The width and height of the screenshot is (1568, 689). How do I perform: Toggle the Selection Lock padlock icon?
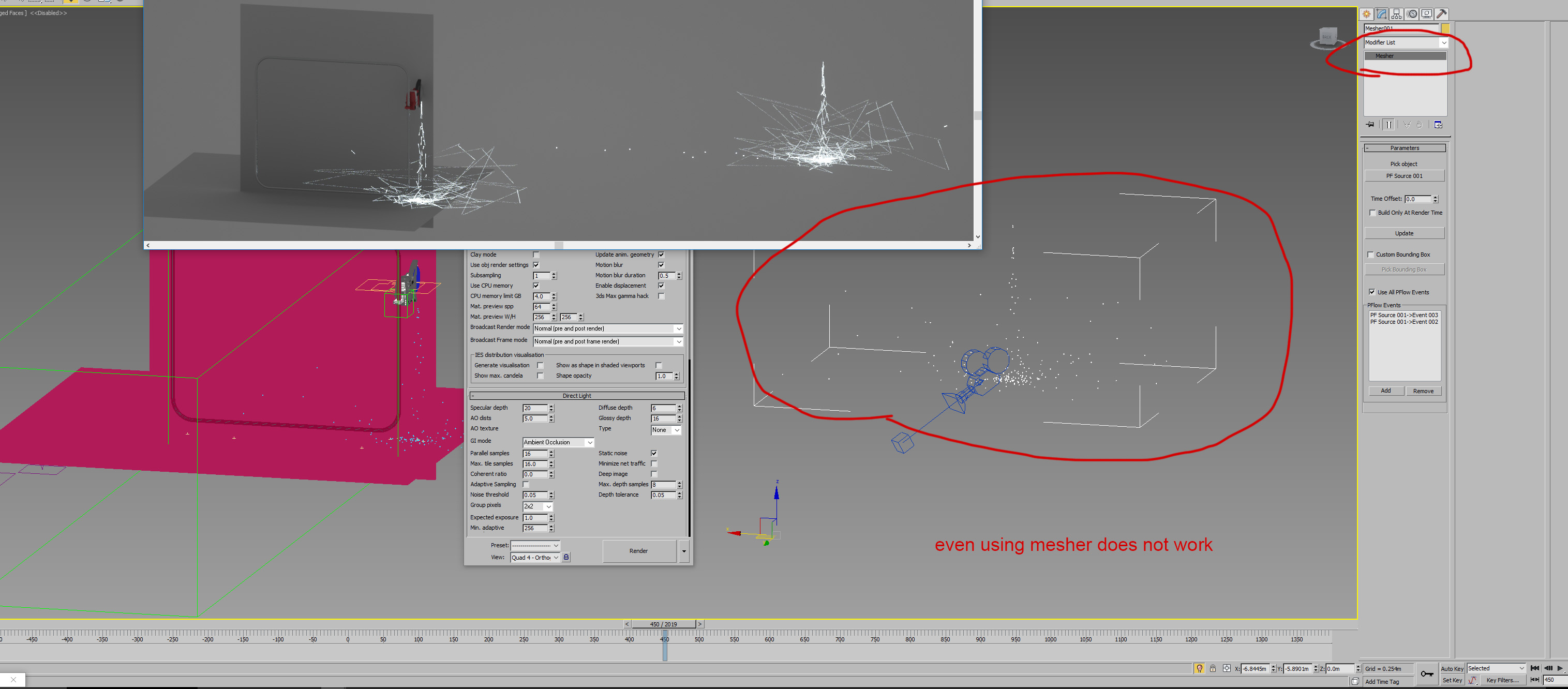tap(1213, 668)
